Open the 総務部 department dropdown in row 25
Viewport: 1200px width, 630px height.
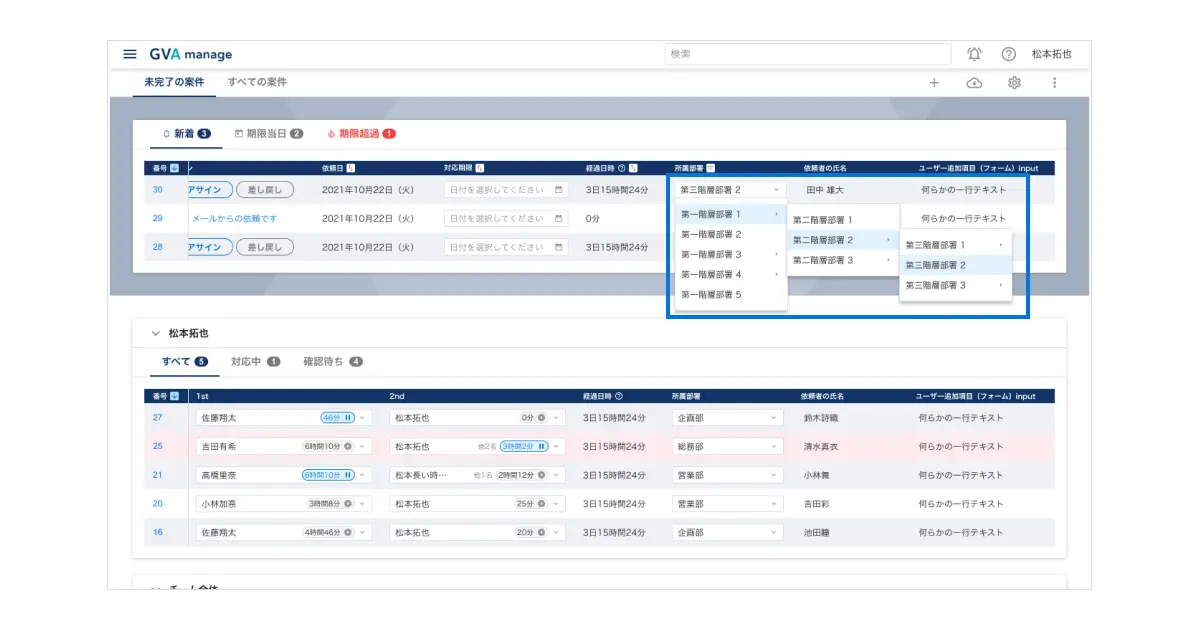[x=727, y=446]
